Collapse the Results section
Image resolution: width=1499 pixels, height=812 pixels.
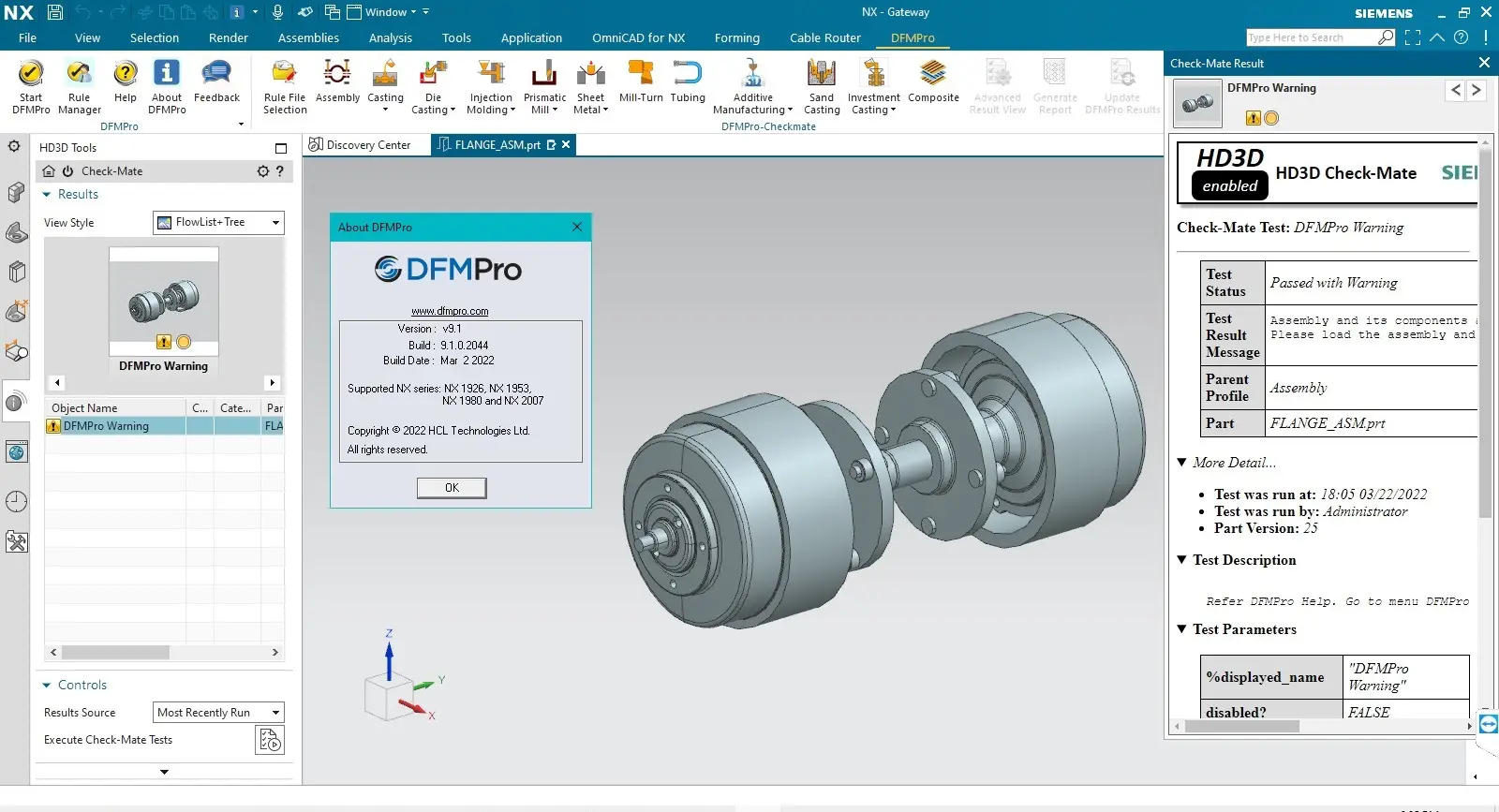(x=47, y=195)
